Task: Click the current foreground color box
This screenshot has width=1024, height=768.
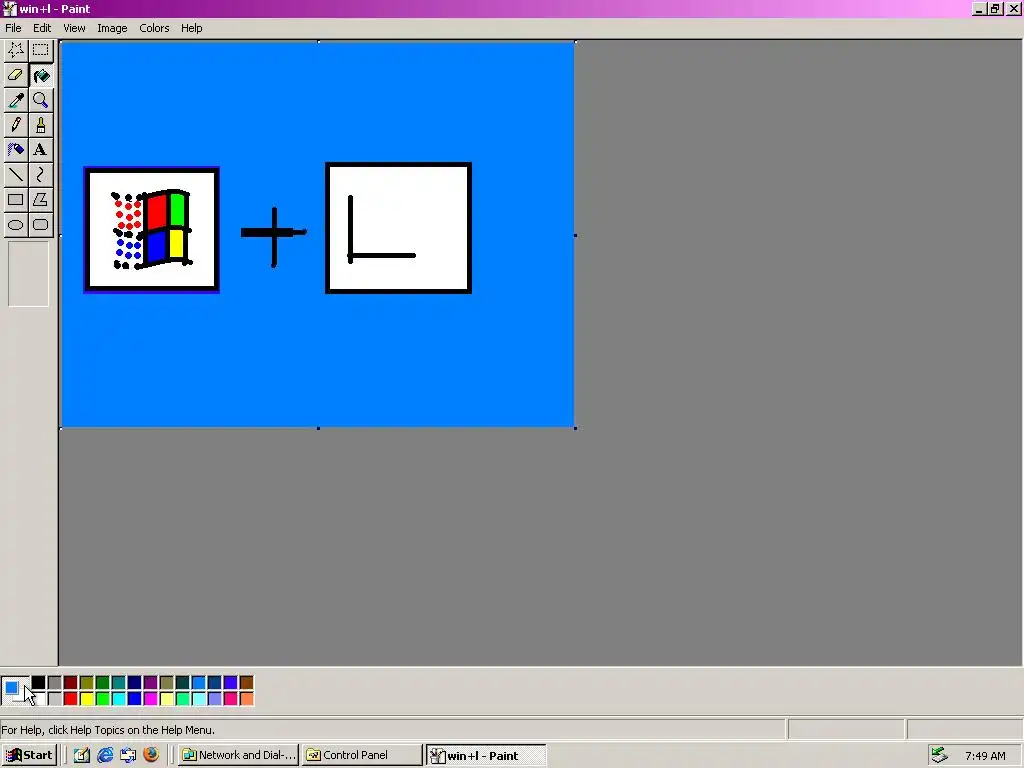Action: pos(11,687)
